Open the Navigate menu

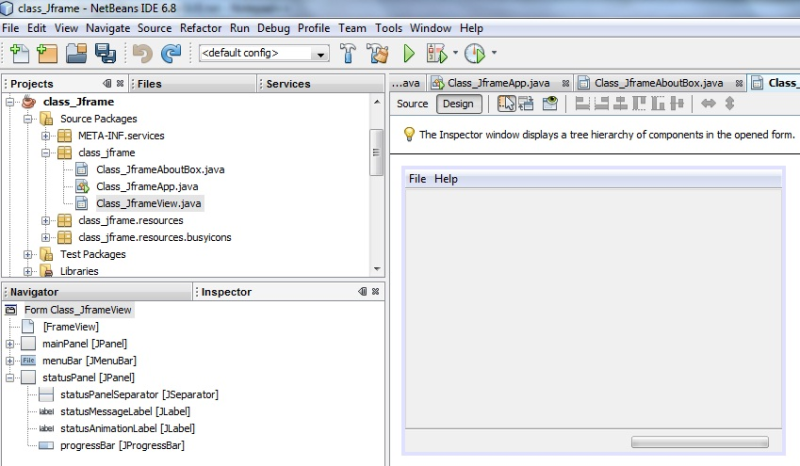tap(108, 28)
